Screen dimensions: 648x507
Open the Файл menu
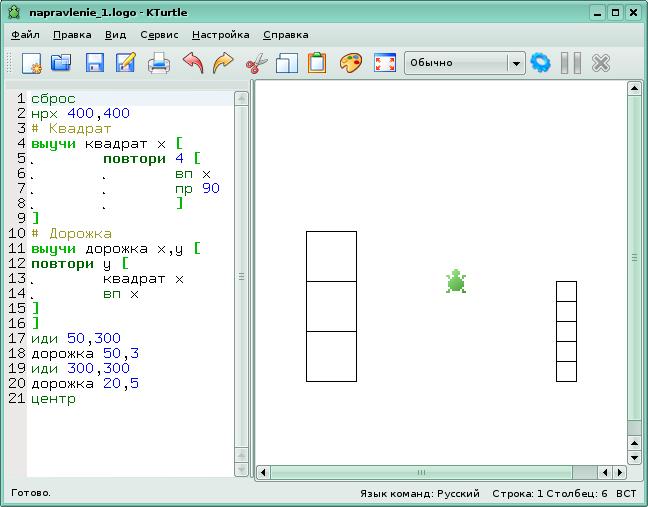(25, 34)
